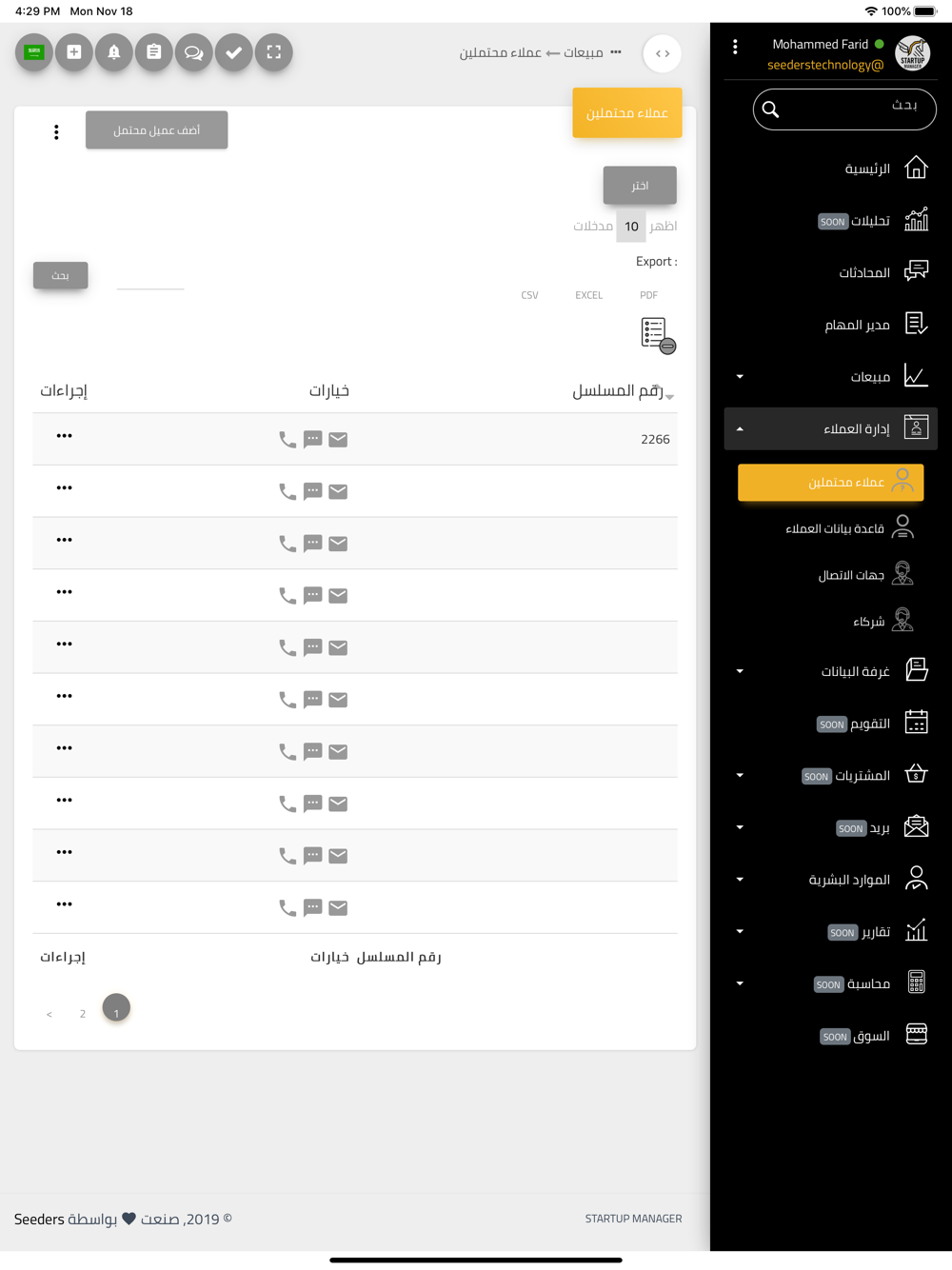Click the Saudi flag language icon
The width and height of the screenshot is (952, 1270).
(x=34, y=52)
